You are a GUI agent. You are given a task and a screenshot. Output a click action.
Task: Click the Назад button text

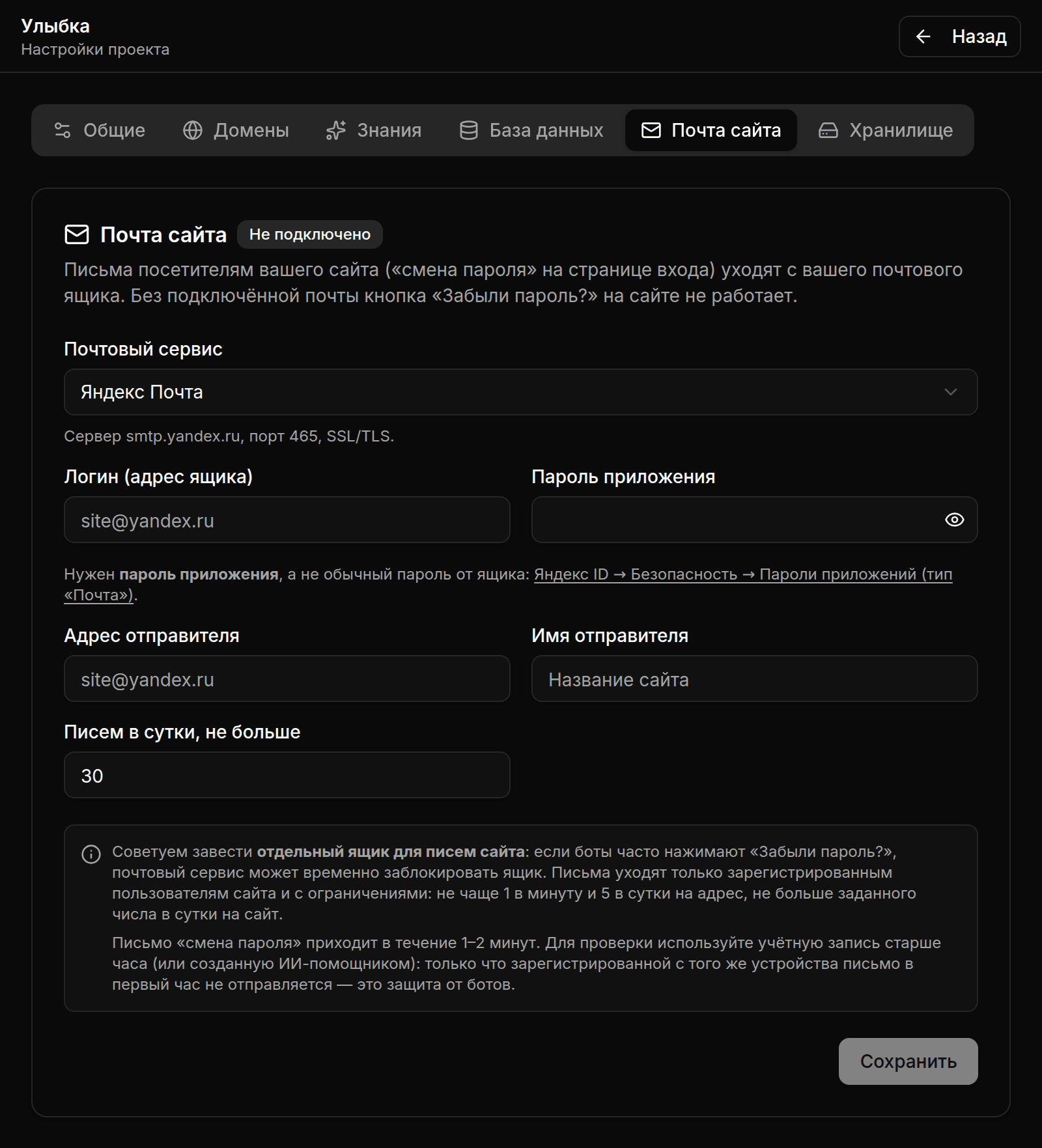[979, 36]
